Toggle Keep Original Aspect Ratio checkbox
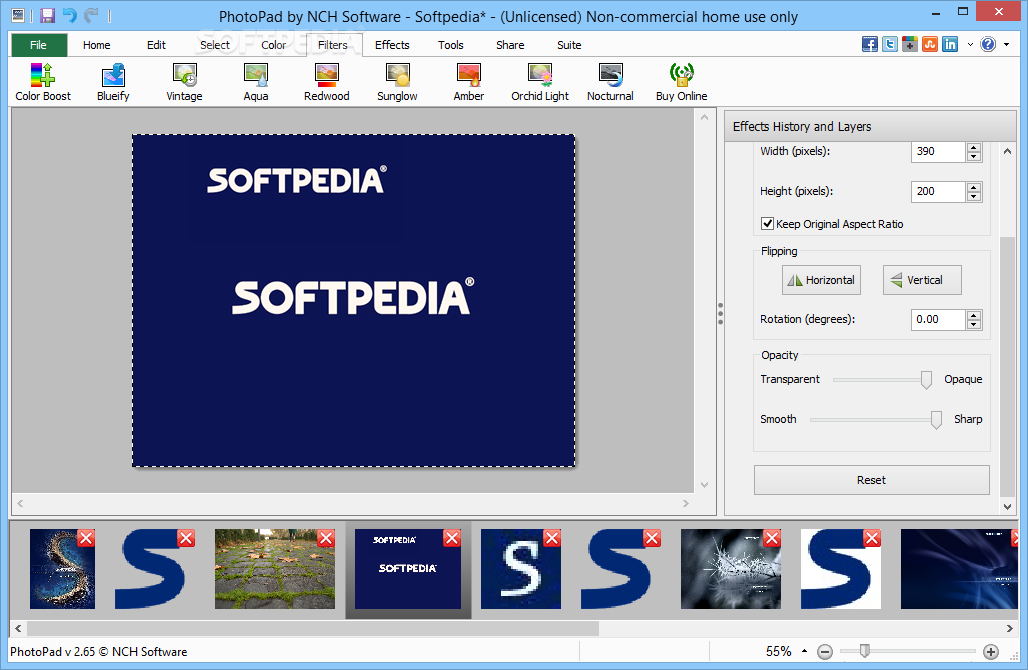 767,224
